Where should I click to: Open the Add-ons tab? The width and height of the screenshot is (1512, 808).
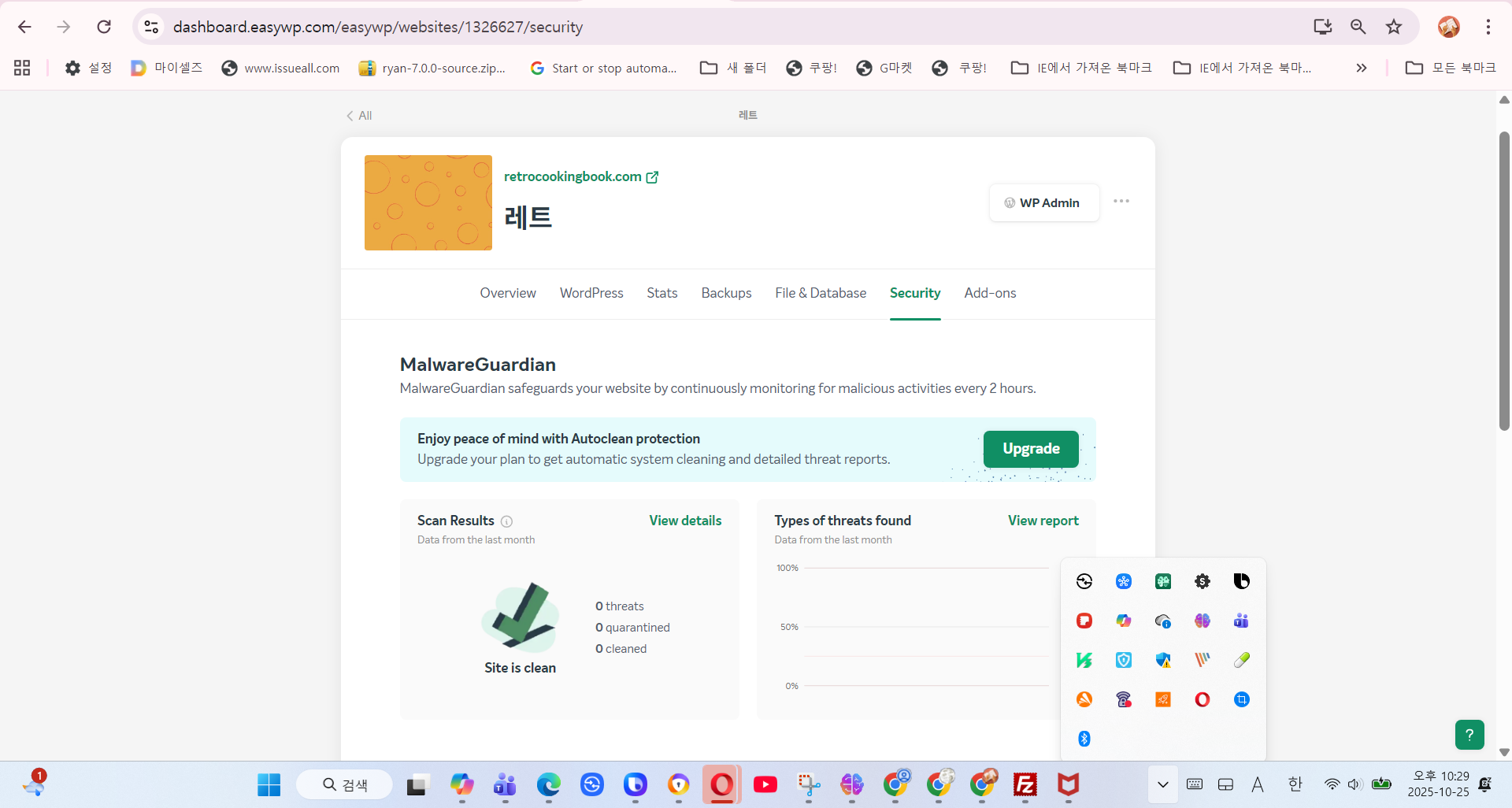click(990, 293)
